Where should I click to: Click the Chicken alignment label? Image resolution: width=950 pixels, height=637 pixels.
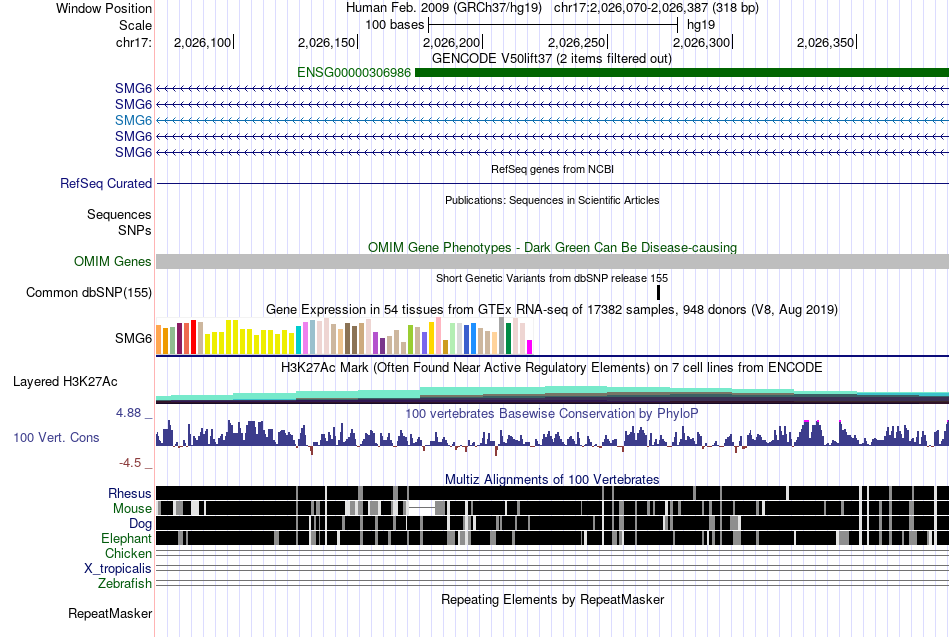point(128,553)
